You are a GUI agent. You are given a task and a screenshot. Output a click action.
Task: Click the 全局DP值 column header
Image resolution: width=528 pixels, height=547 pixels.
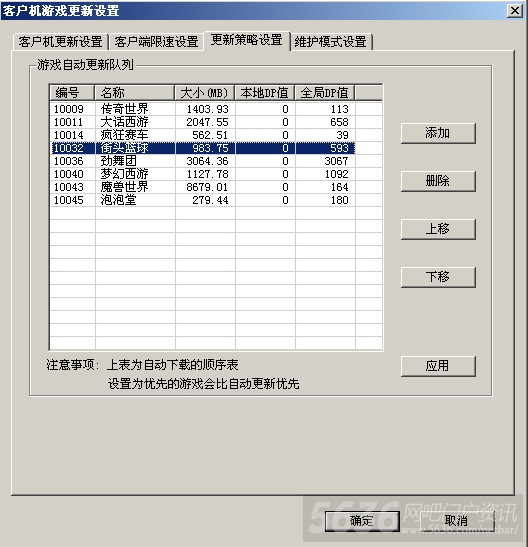point(325,93)
